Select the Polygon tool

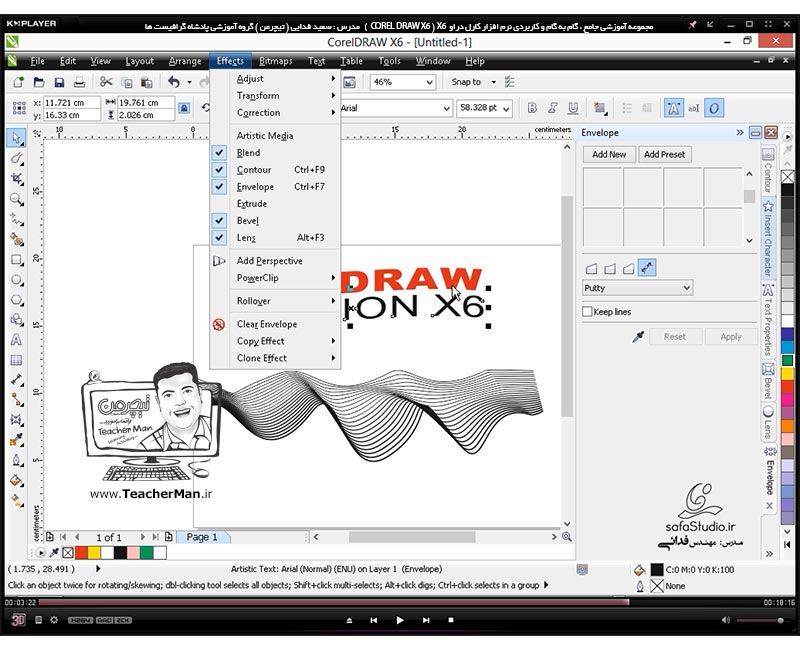click(17, 300)
